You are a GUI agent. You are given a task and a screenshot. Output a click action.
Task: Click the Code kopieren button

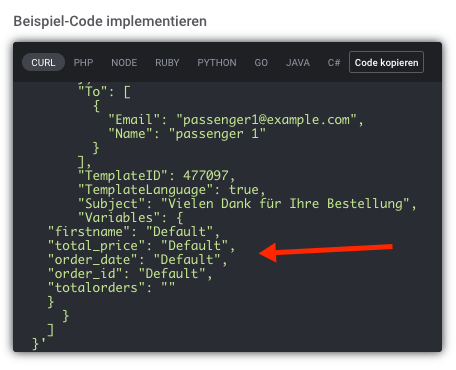386,62
